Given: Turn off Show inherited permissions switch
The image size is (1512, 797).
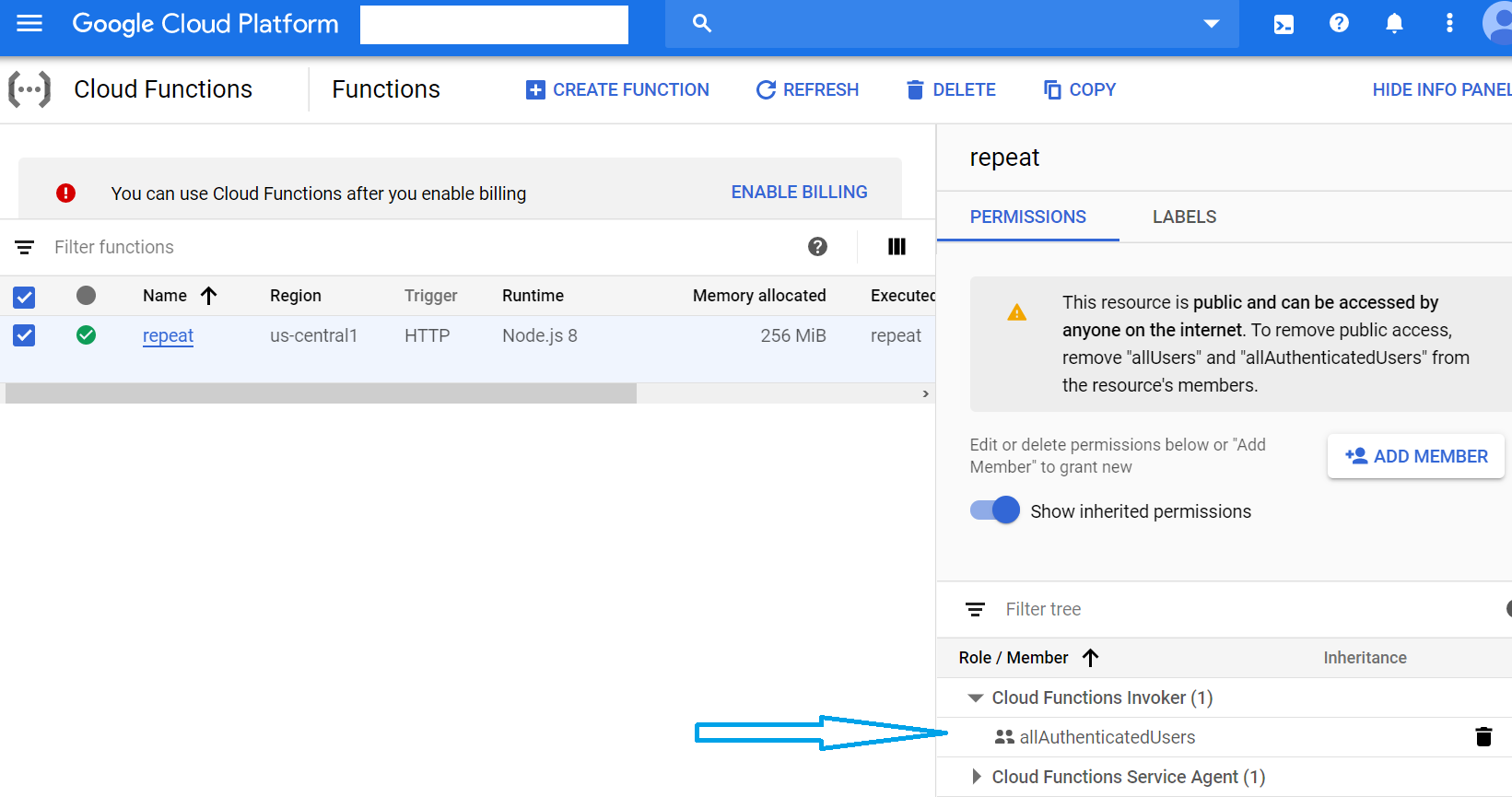Looking at the screenshot, I should click(995, 510).
